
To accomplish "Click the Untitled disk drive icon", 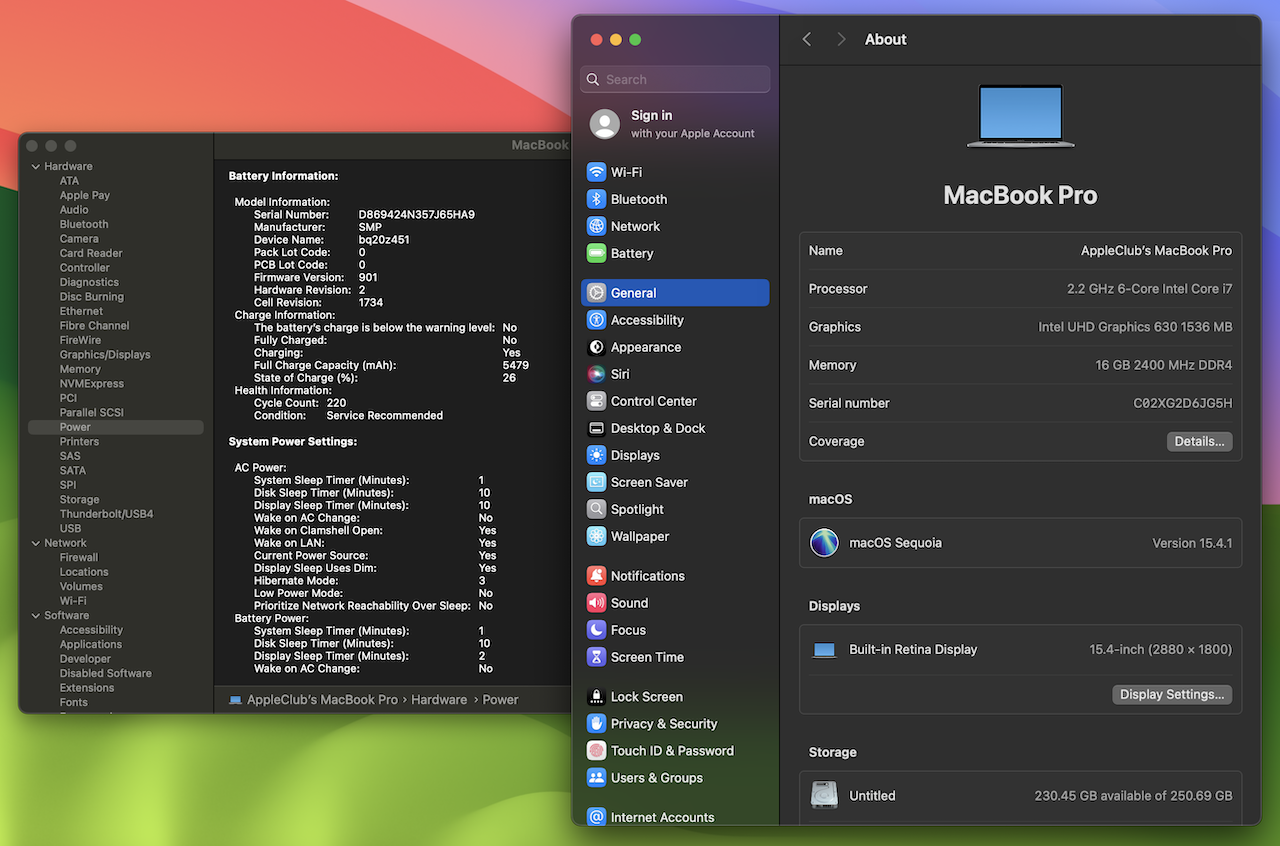I will pos(824,796).
